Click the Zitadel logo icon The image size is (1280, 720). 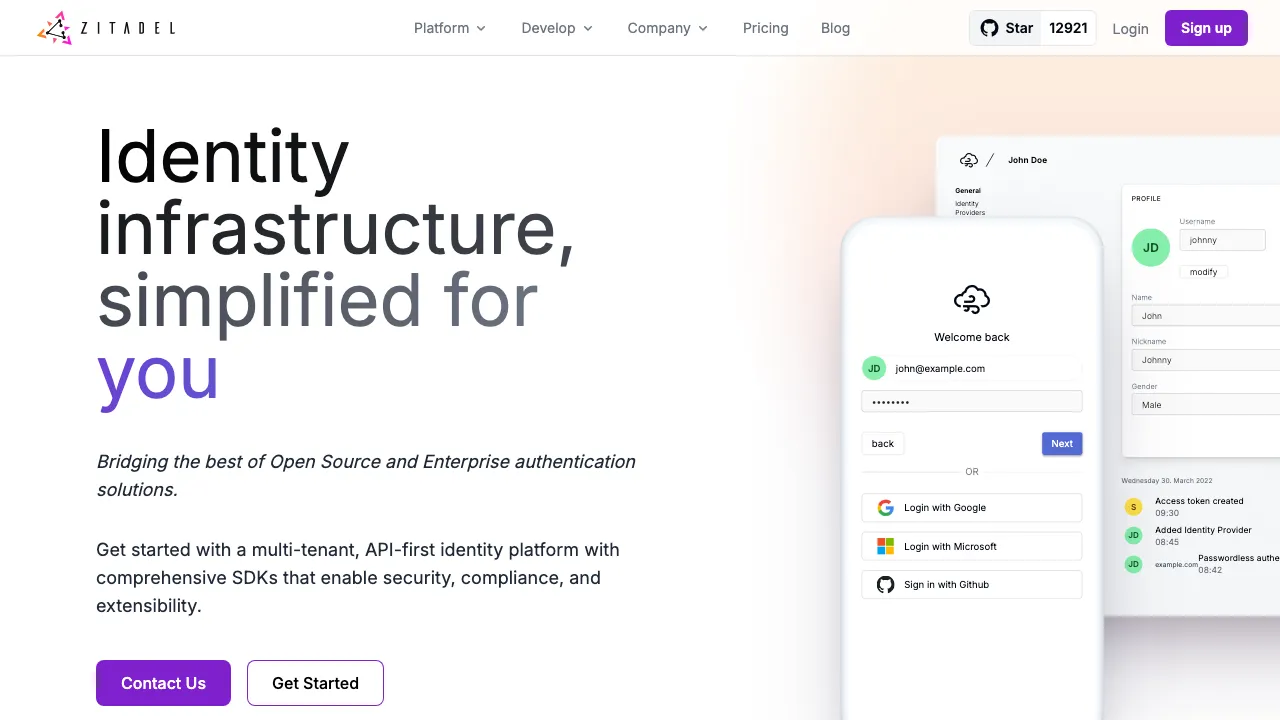55,28
